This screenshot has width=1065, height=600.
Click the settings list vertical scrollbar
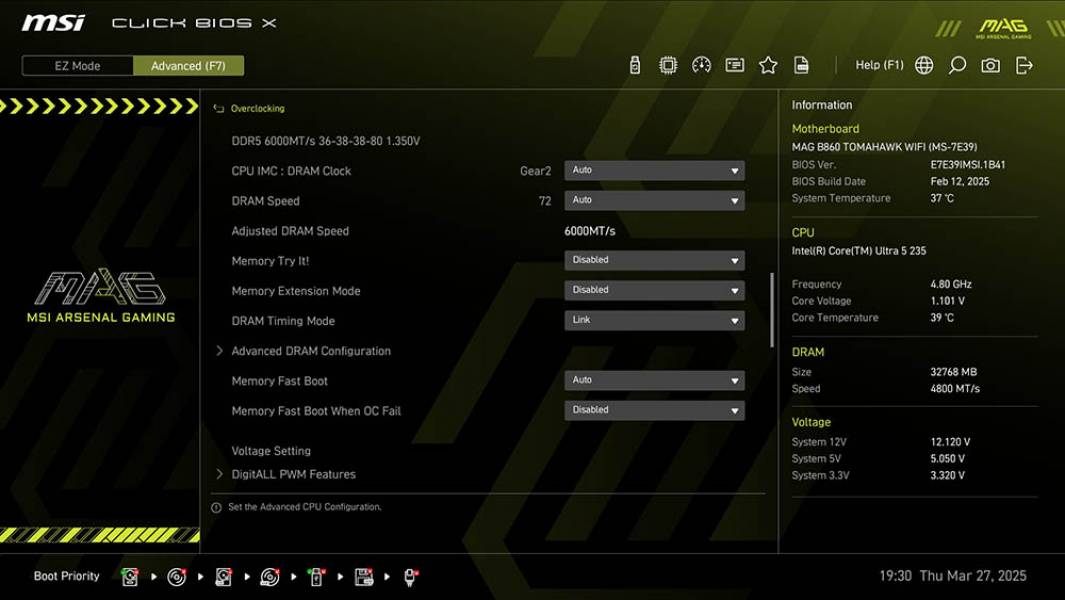click(x=772, y=310)
